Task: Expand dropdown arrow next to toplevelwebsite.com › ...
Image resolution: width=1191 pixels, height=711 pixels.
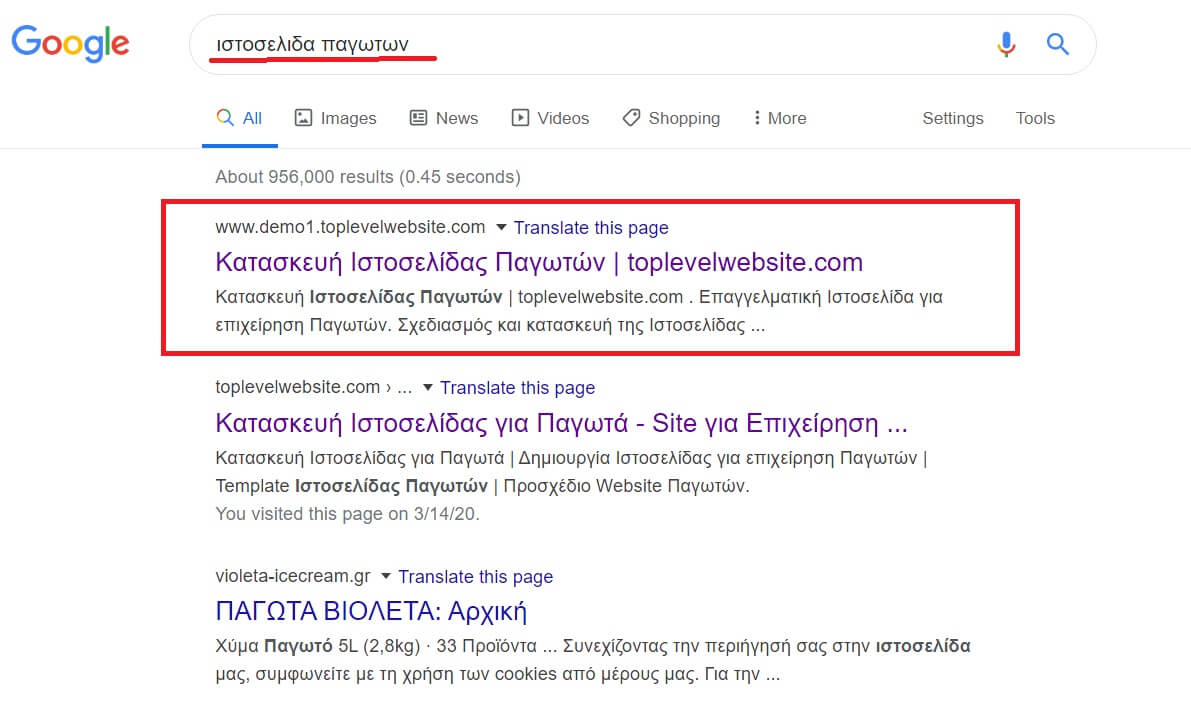Action: (x=428, y=387)
